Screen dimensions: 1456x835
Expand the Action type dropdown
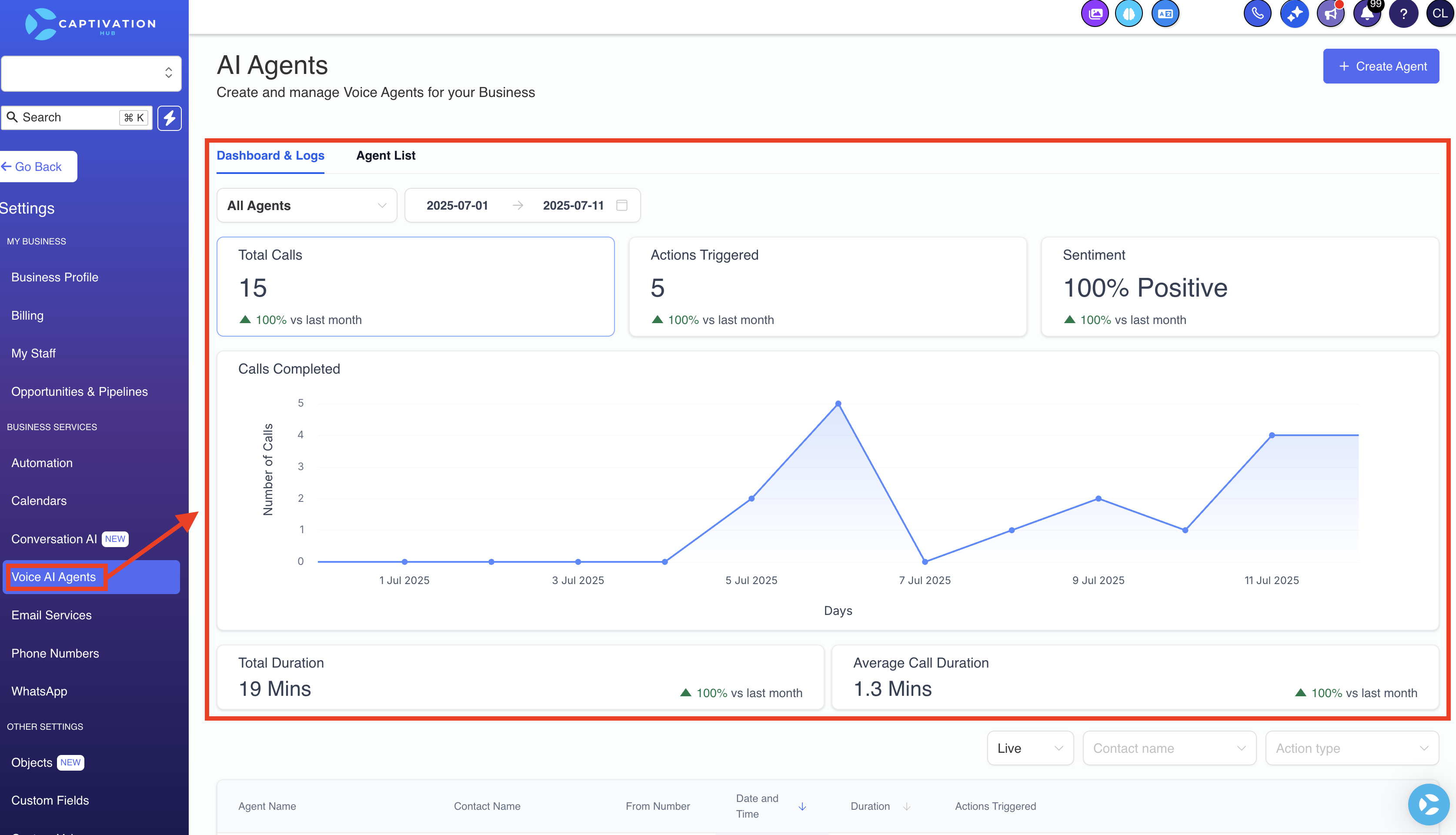click(1352, 748)
